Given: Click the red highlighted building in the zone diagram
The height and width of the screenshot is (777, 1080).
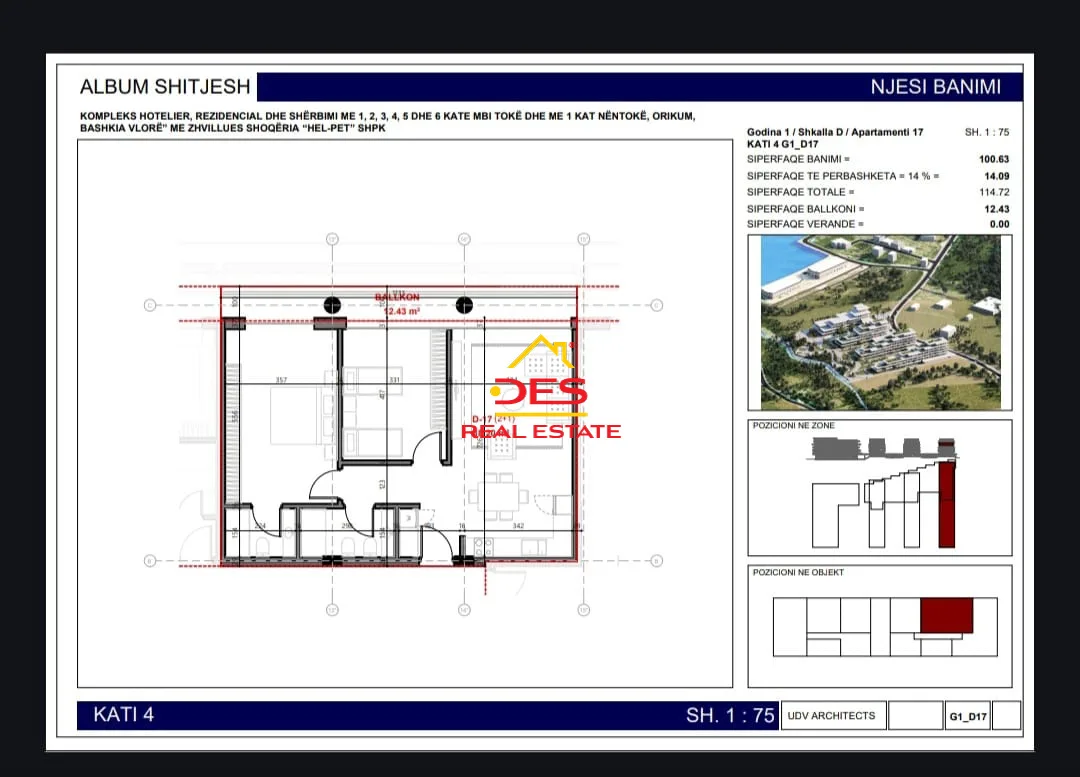Looking at the screenshot, I should click(x=947, y=504).
